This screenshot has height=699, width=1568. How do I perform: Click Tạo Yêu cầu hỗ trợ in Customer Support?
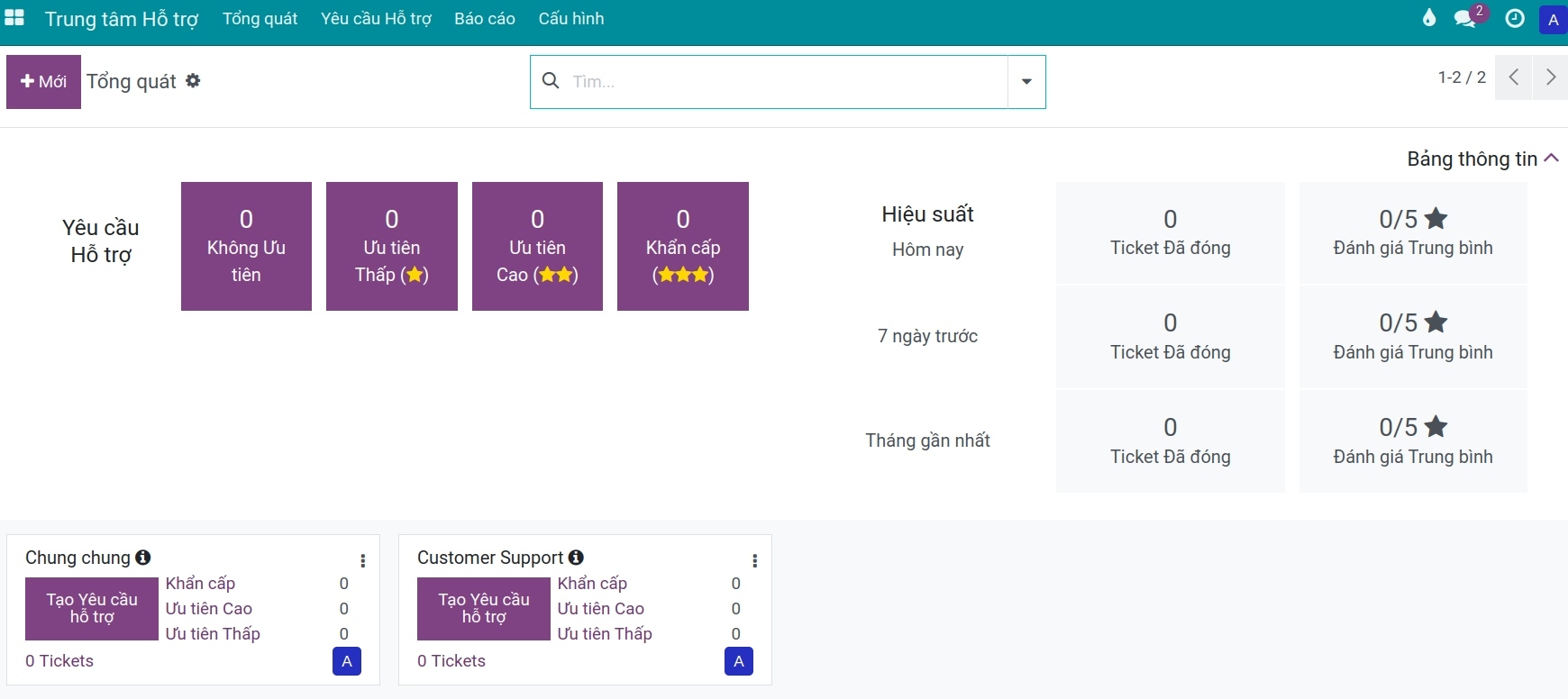click(484, 609)
